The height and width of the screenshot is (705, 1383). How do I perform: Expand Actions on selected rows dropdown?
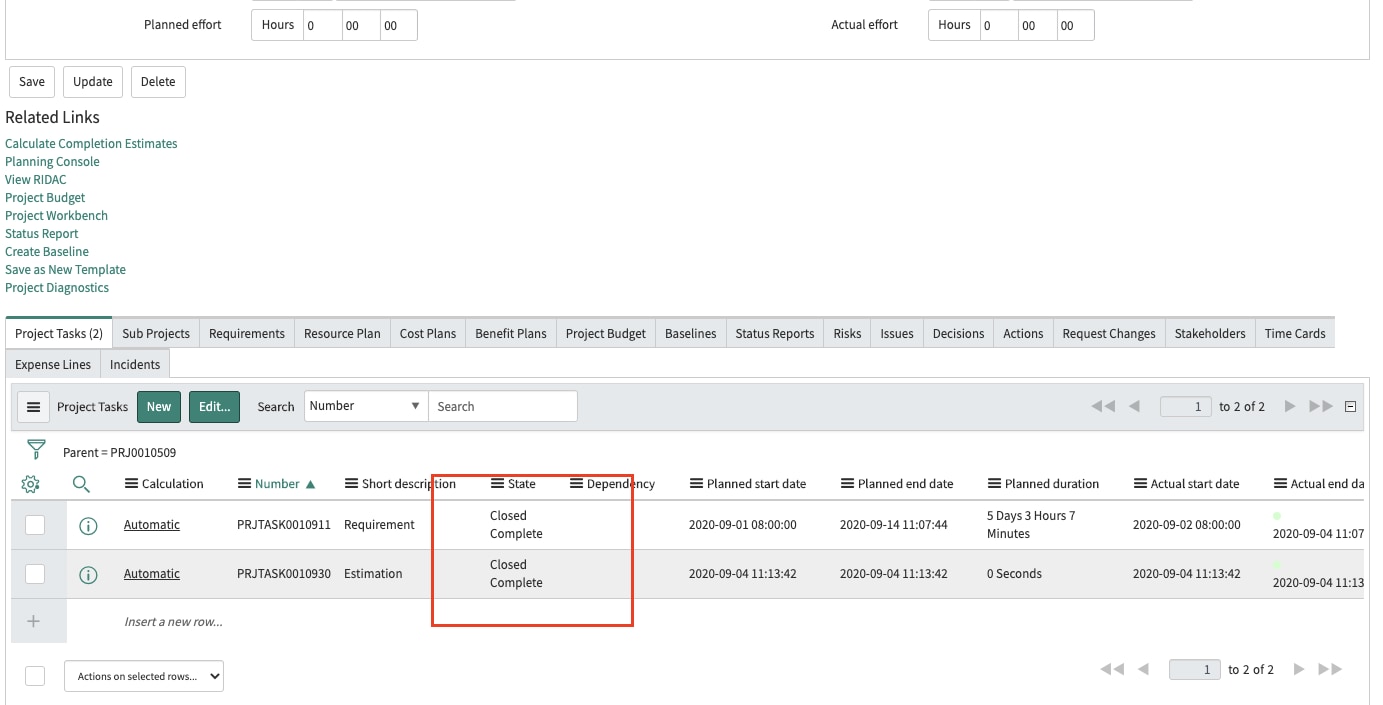pos(144,676)
